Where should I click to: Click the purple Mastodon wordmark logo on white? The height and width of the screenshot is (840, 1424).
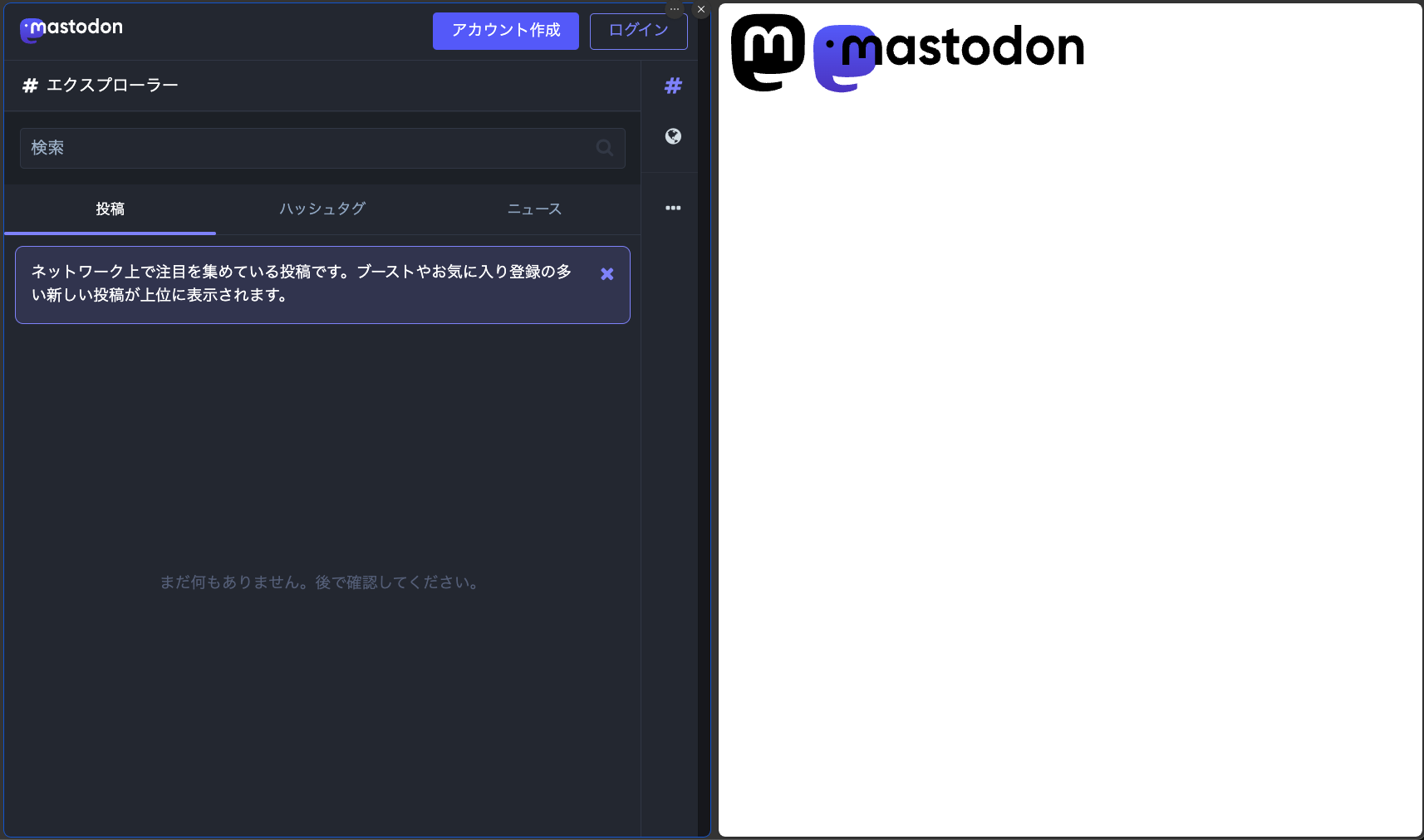tap(949, 56)
